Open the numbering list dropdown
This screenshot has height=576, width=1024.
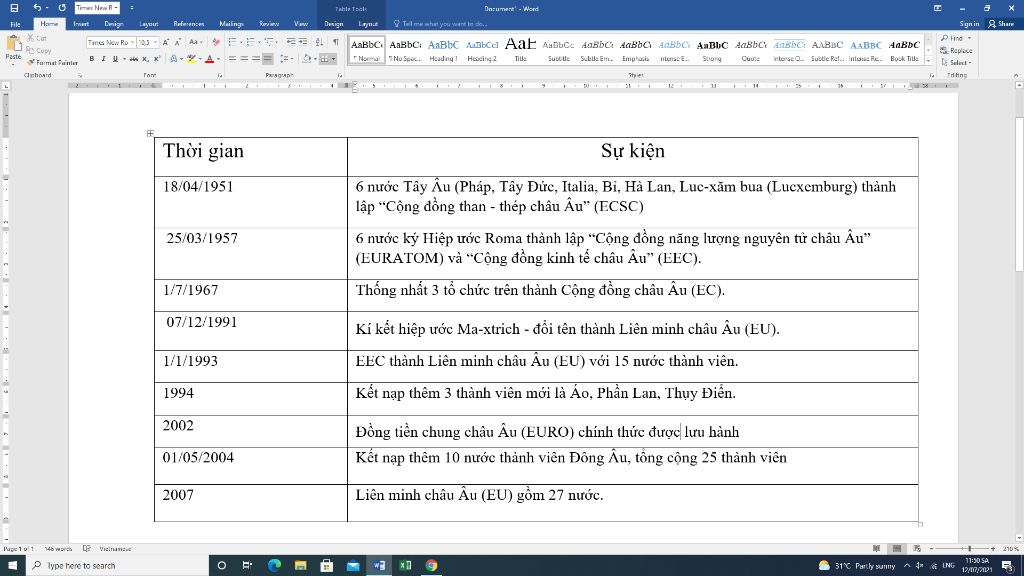click(x=259, y=42)
